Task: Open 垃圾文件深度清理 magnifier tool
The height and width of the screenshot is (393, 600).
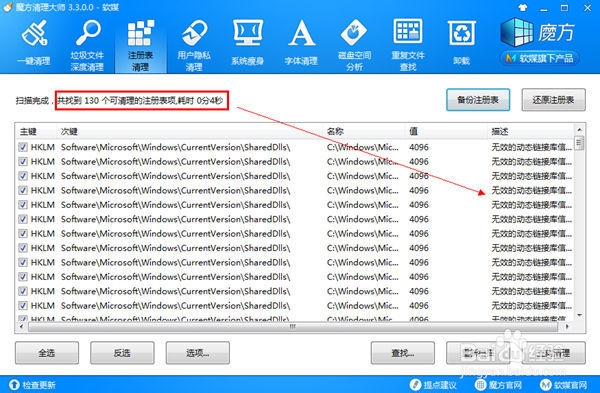Action: pos(87,46)
